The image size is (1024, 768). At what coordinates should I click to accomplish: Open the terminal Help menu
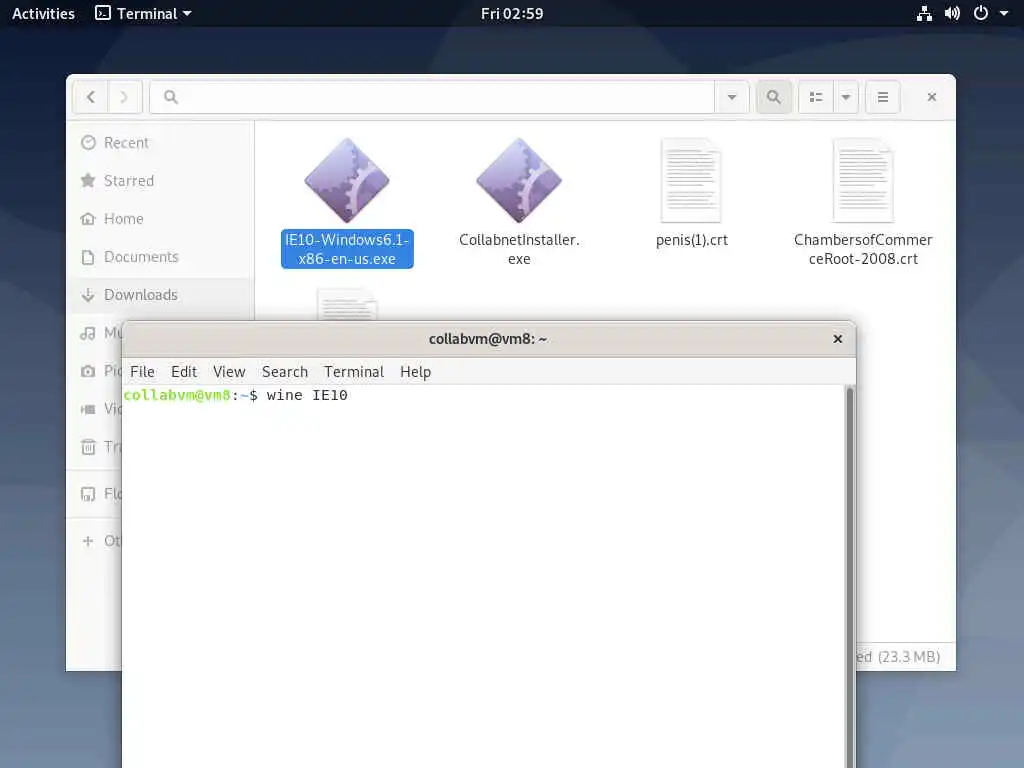coord(415,372)
